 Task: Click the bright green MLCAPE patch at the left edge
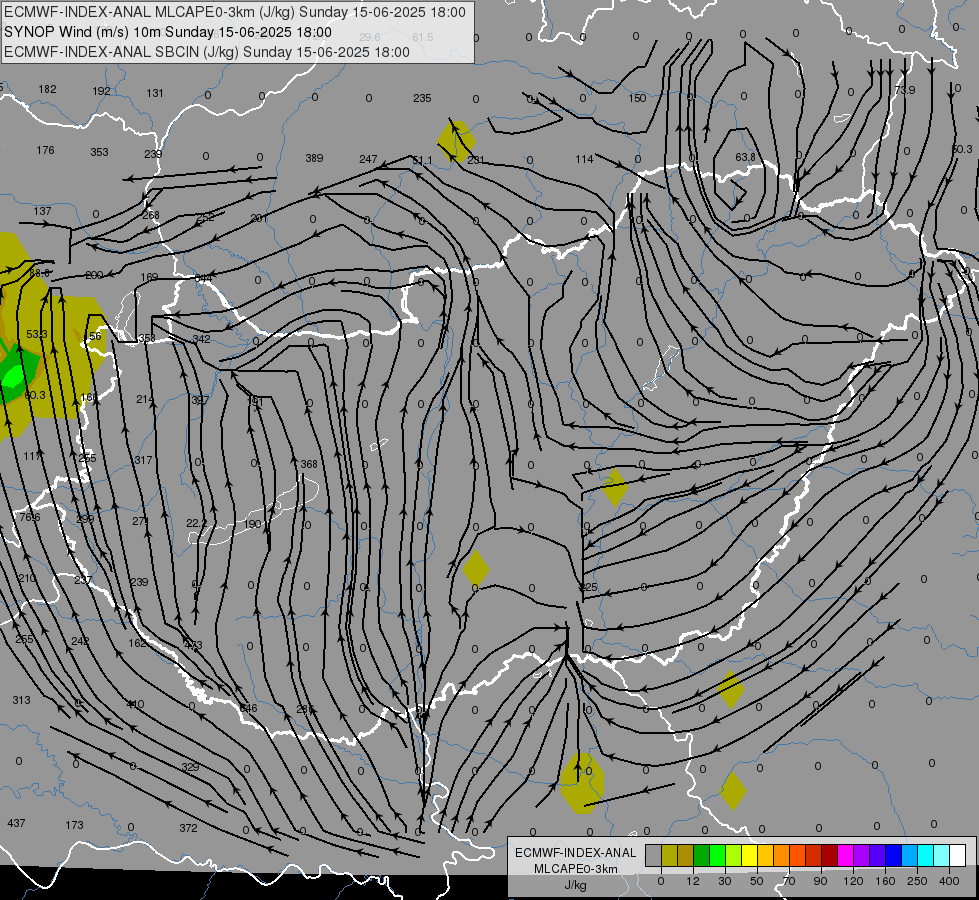(14, 375)
